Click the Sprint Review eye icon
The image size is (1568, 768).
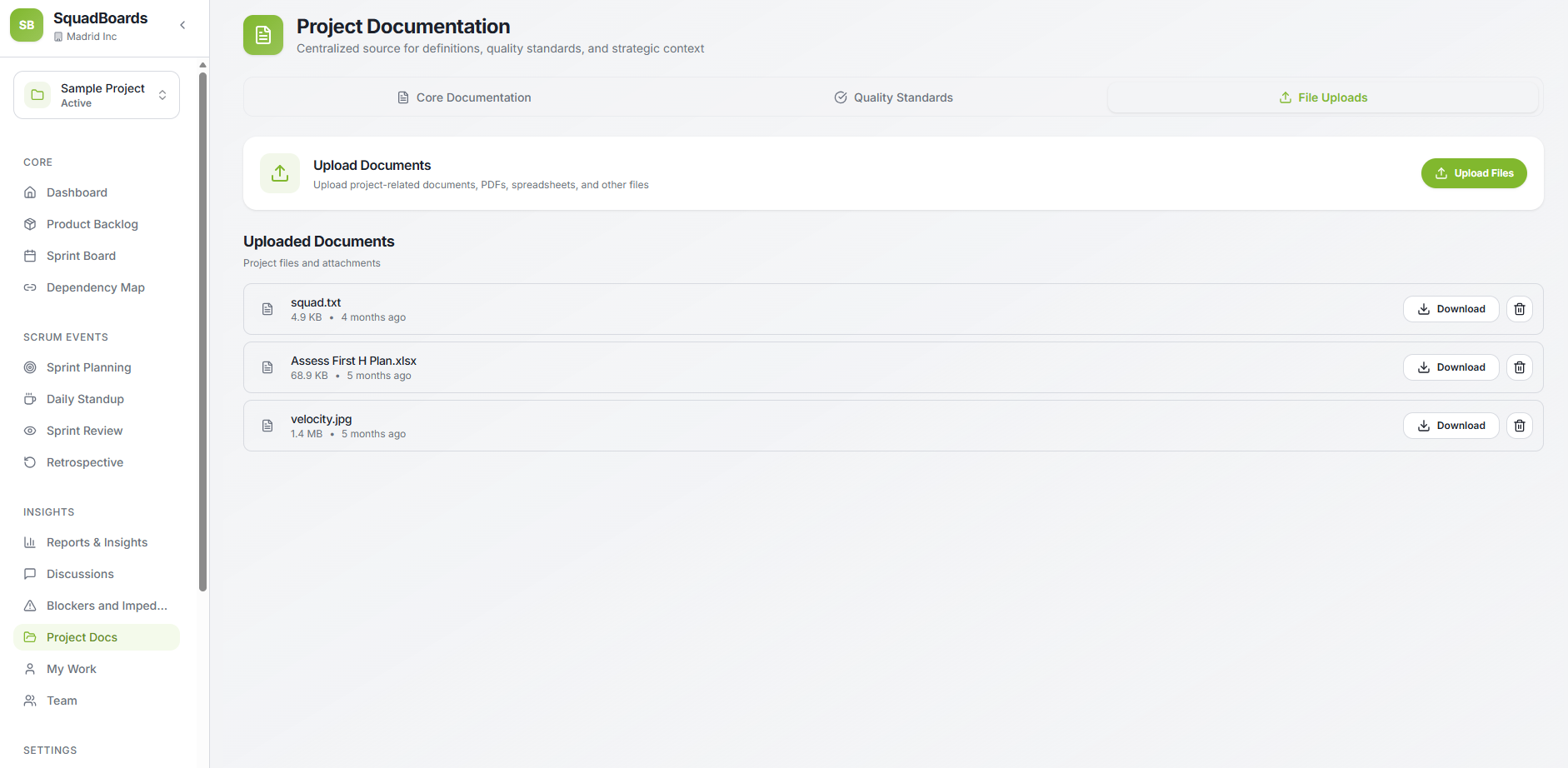30,431
